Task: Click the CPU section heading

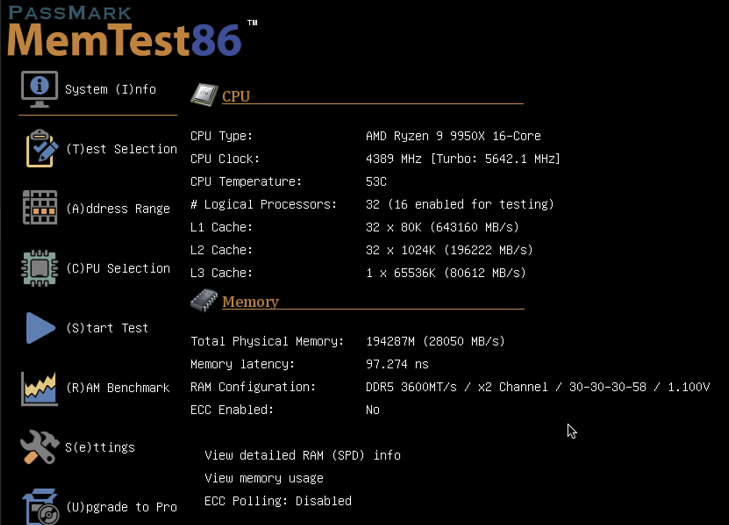Action: coord(236,96)
